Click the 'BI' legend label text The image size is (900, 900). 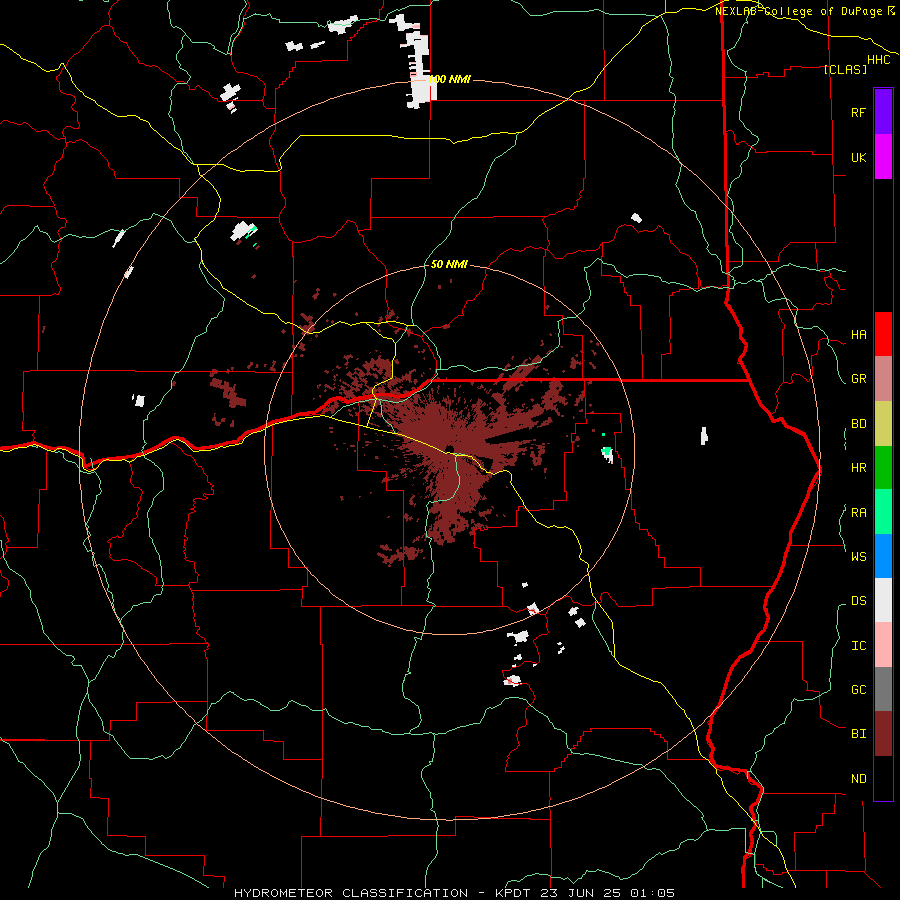(858, 734)
